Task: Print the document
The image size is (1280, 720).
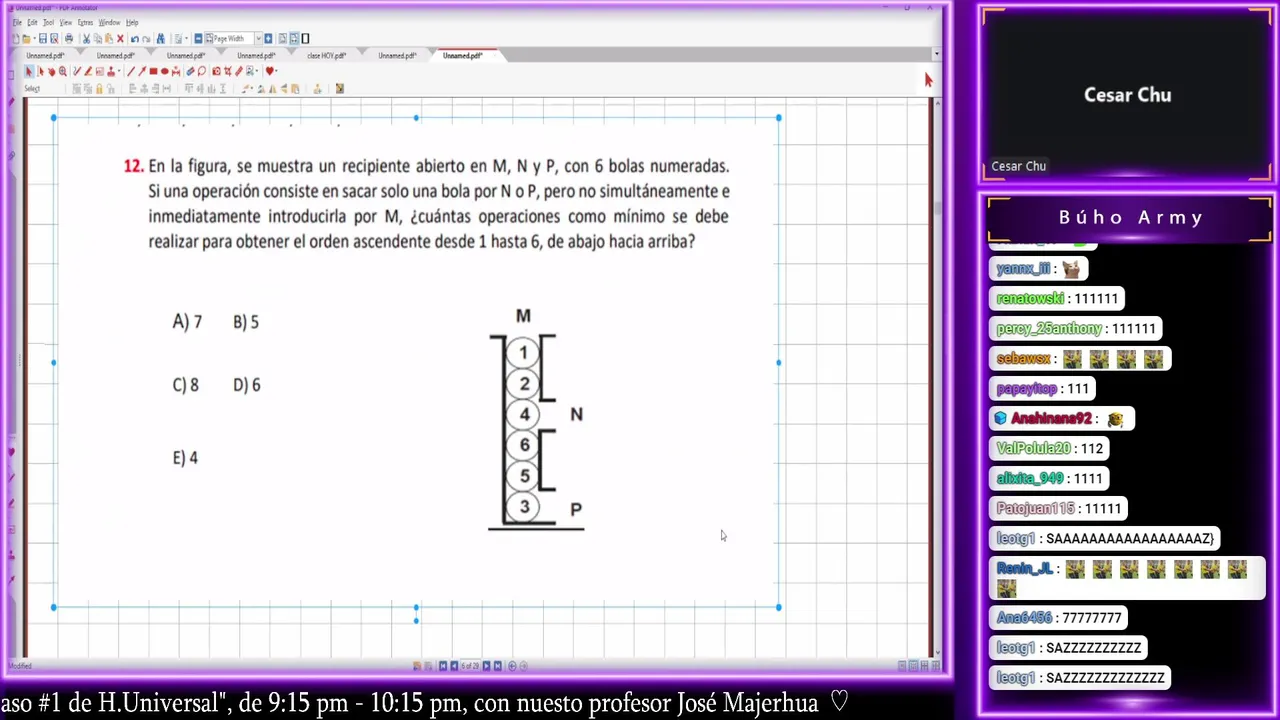Action: coord(68,39)
